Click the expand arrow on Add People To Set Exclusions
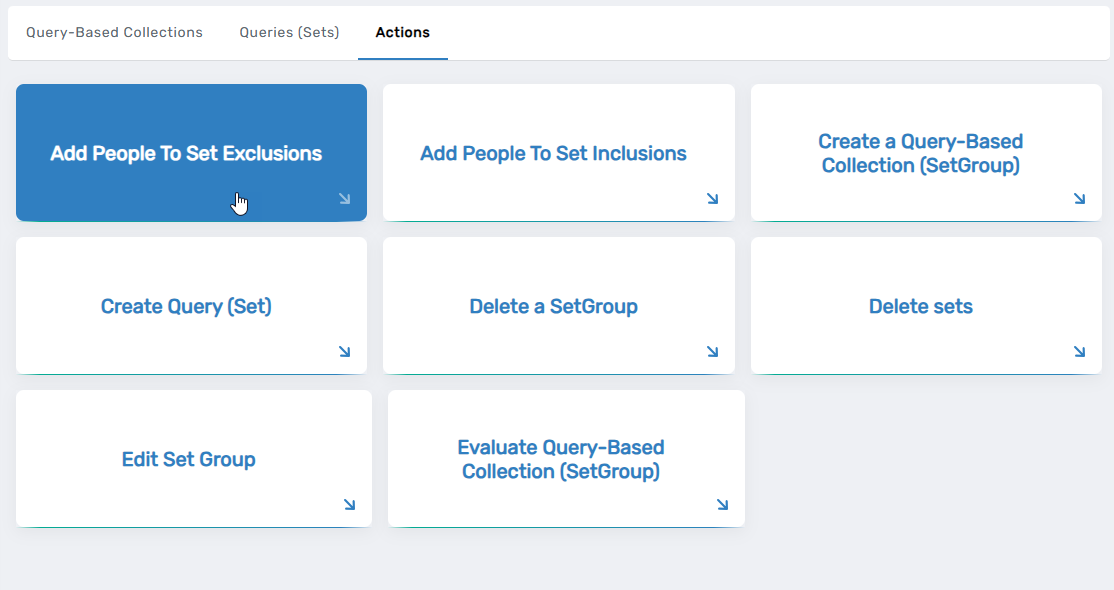Screen dimensions: 1114x590 coord(345,199)
